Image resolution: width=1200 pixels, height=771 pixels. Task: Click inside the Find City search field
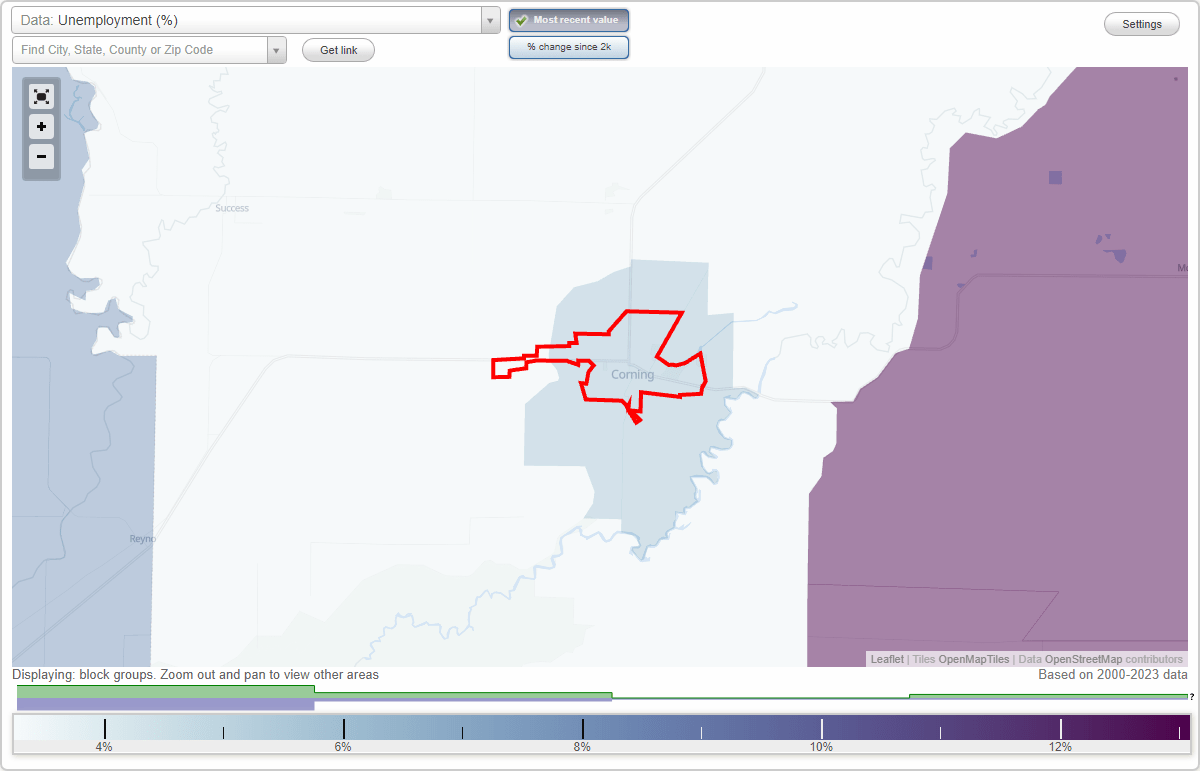coord(140,47)
